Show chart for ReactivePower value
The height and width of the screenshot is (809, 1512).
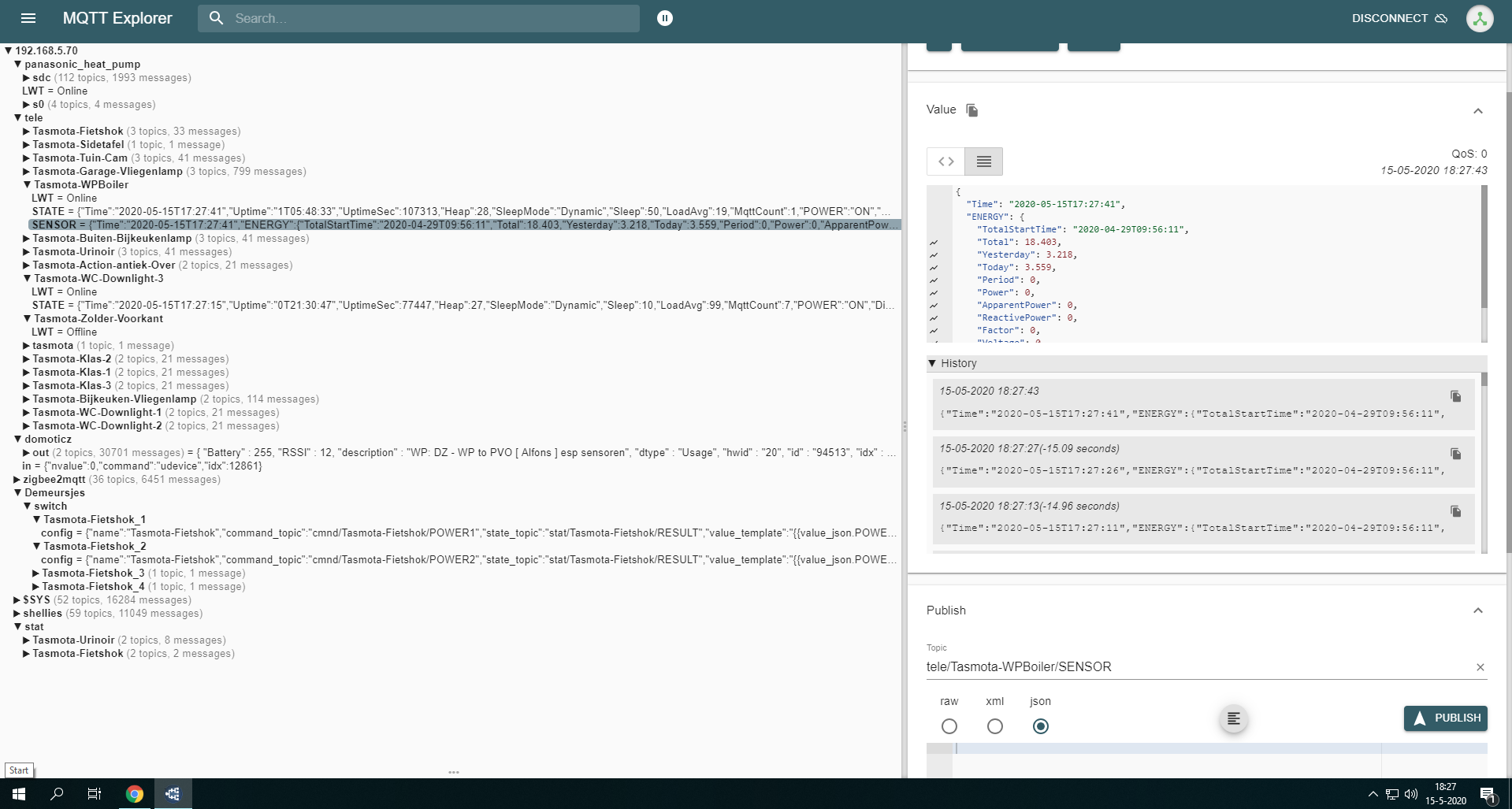934,318
